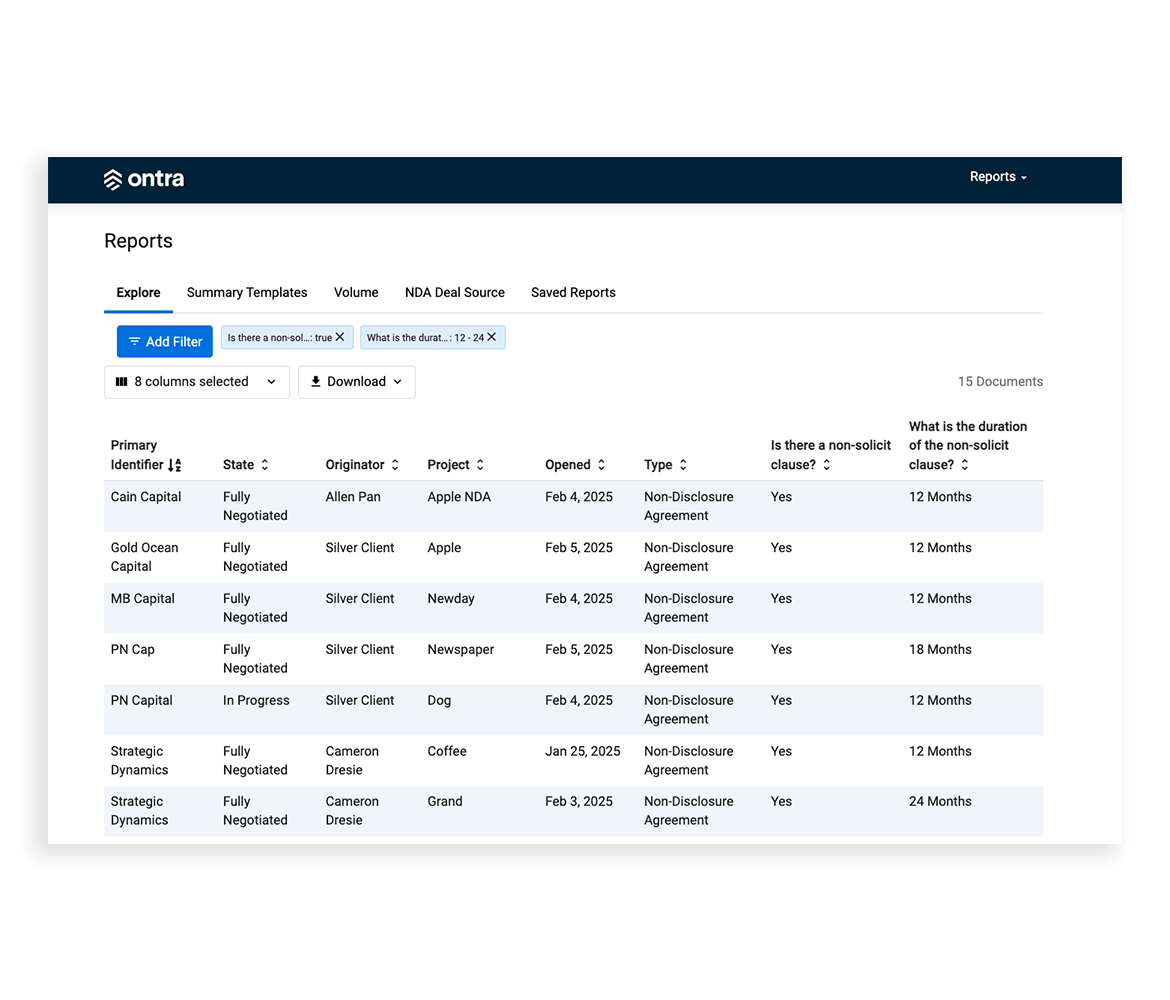Open the Reports navigation dropdown
The width and height of the screenshot is (1170, 1000).
tap(996, 176)
